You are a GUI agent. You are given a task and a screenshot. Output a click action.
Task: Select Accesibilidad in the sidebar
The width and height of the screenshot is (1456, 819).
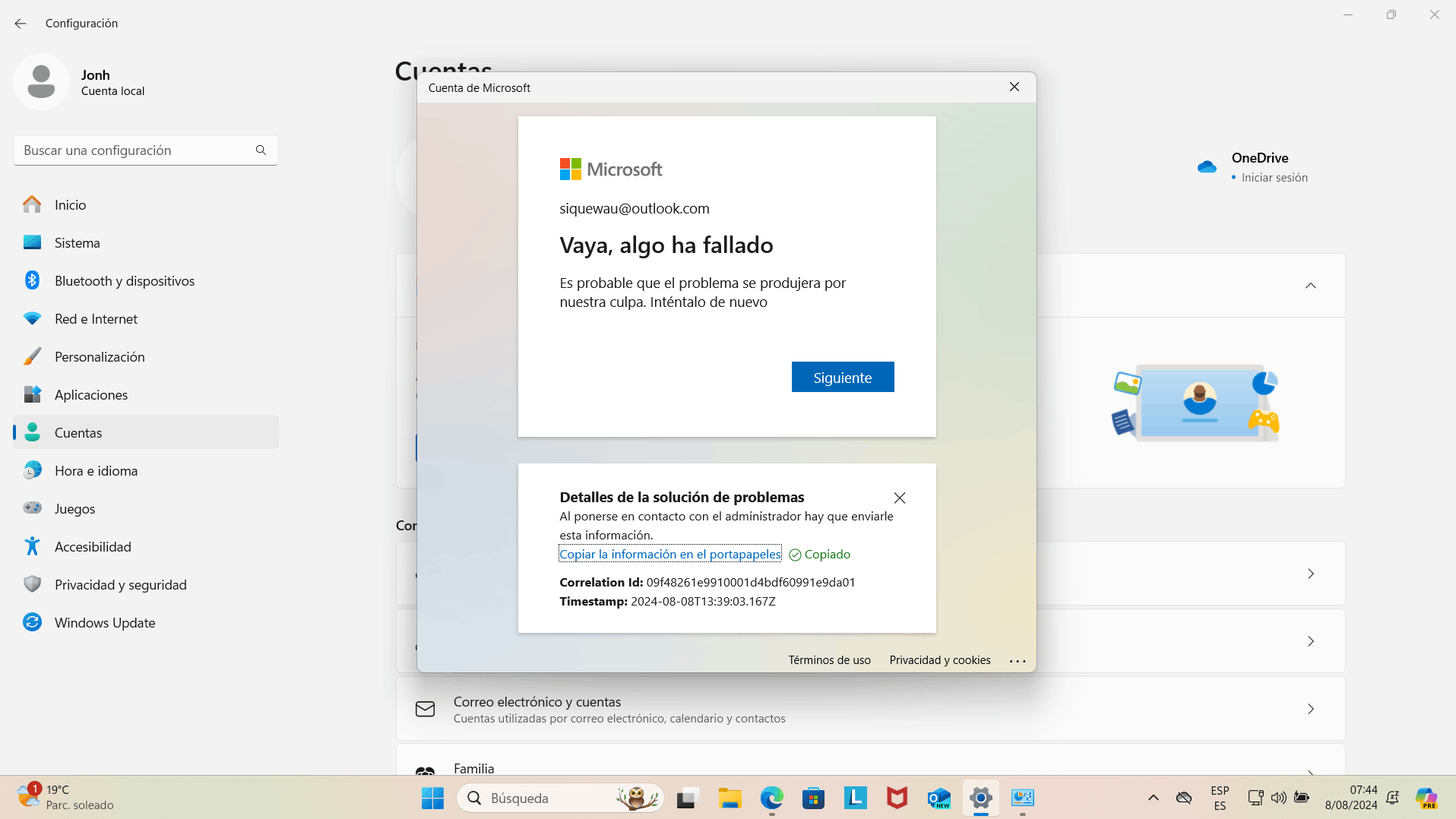[146, 546]
